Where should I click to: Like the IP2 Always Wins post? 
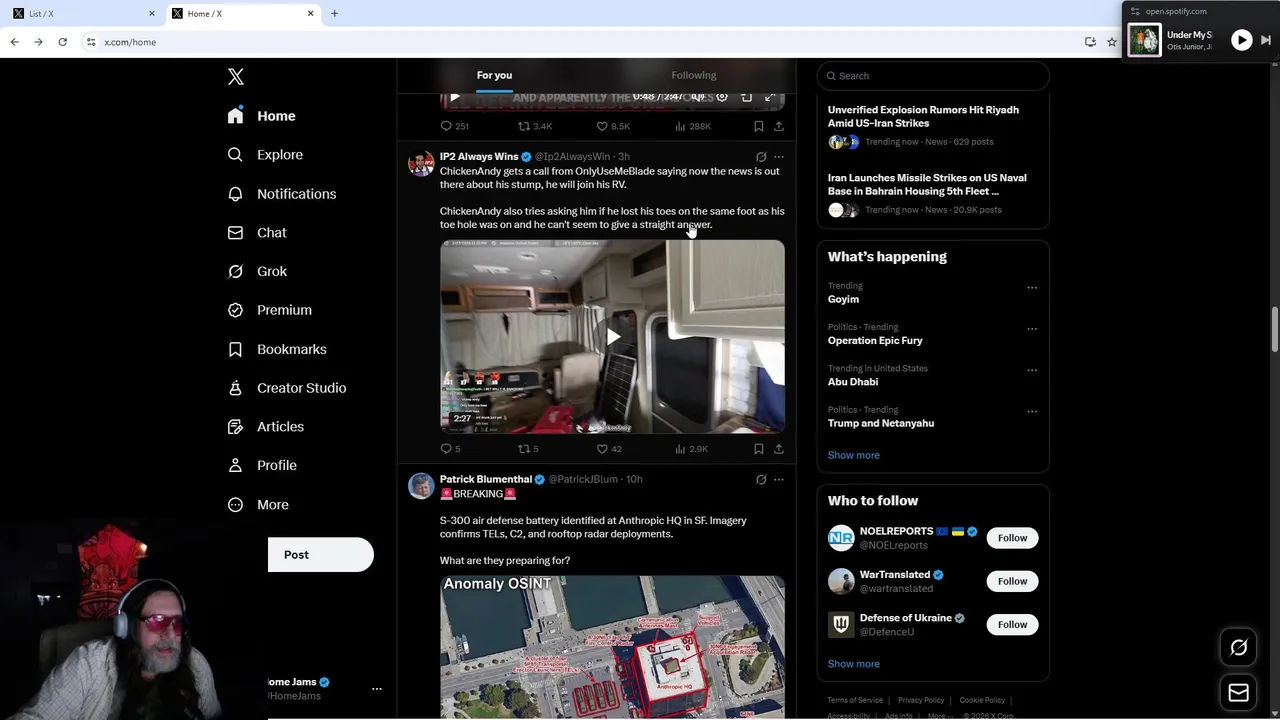pyautogui.click(x=609, y=449)
